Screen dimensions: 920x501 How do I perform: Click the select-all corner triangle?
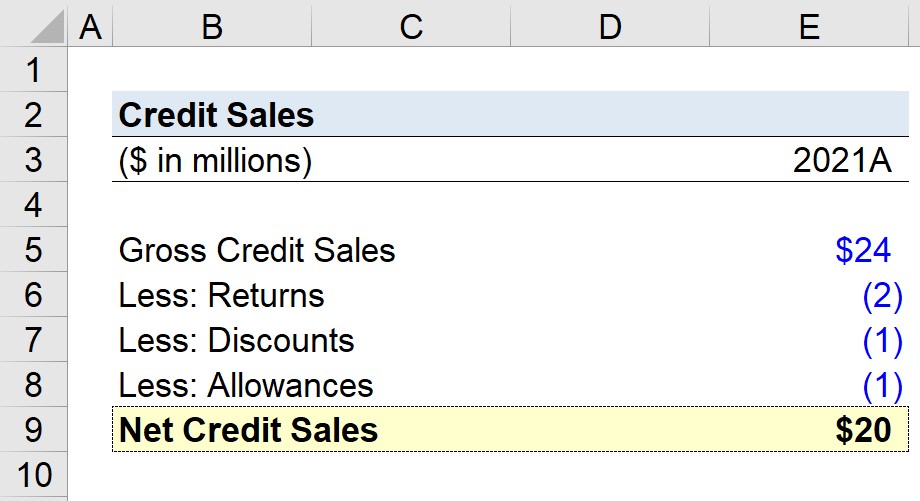pyautogui.click(x=47, y=27)
